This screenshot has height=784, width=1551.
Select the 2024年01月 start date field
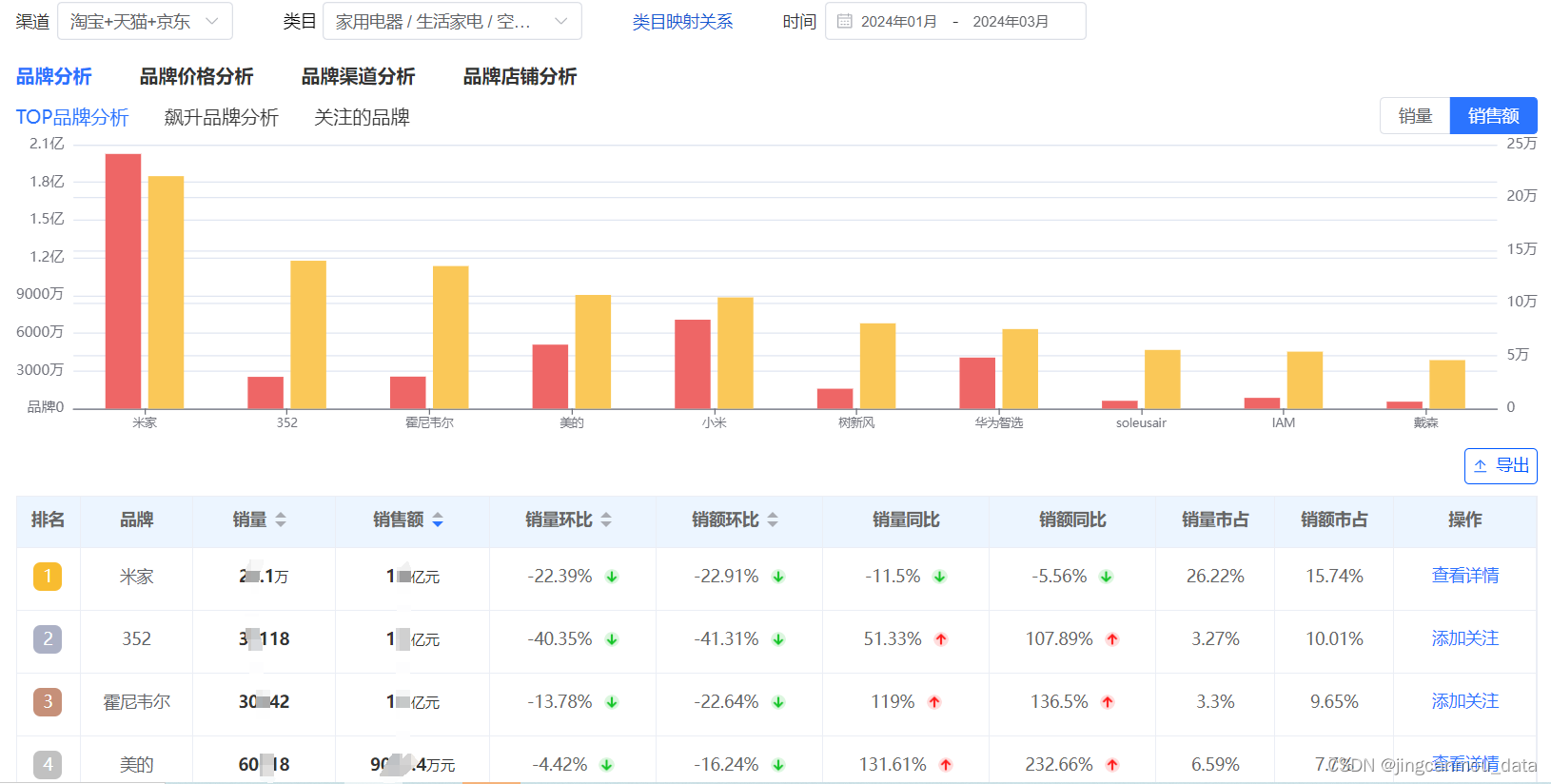tap(899, 21)
